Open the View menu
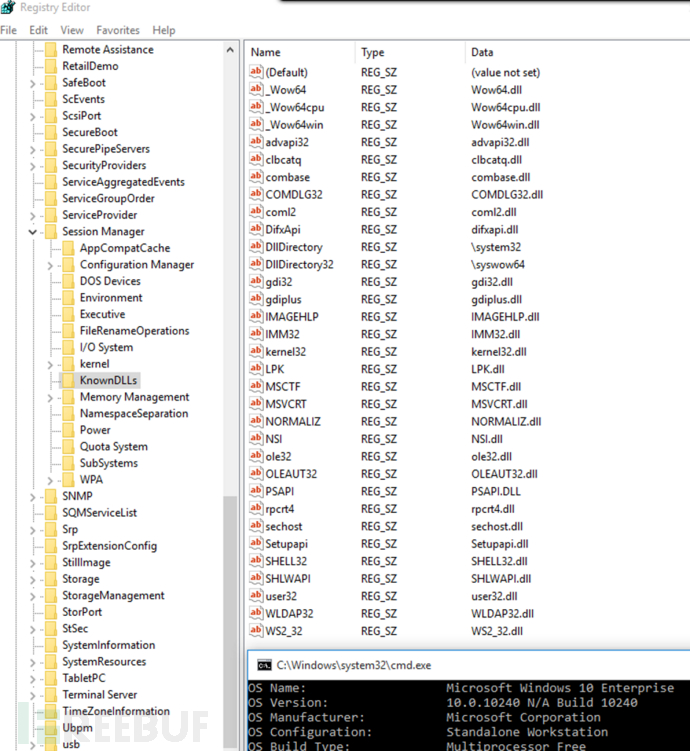The image size is (690, 751). point(72,30)
